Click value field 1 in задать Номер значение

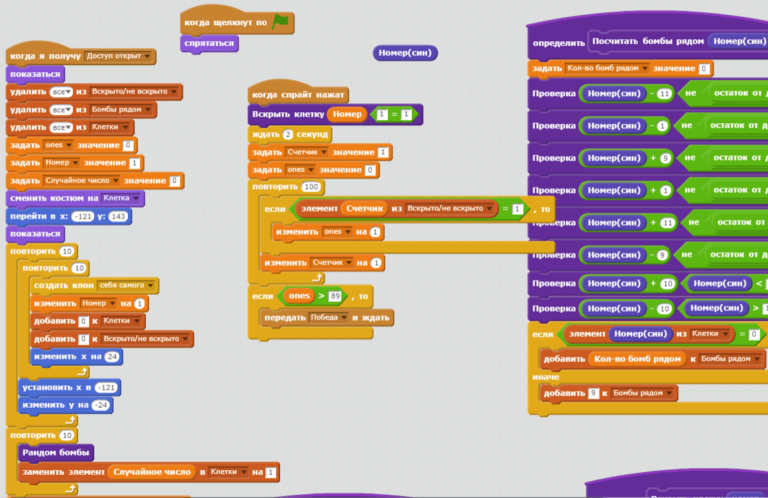134,163
